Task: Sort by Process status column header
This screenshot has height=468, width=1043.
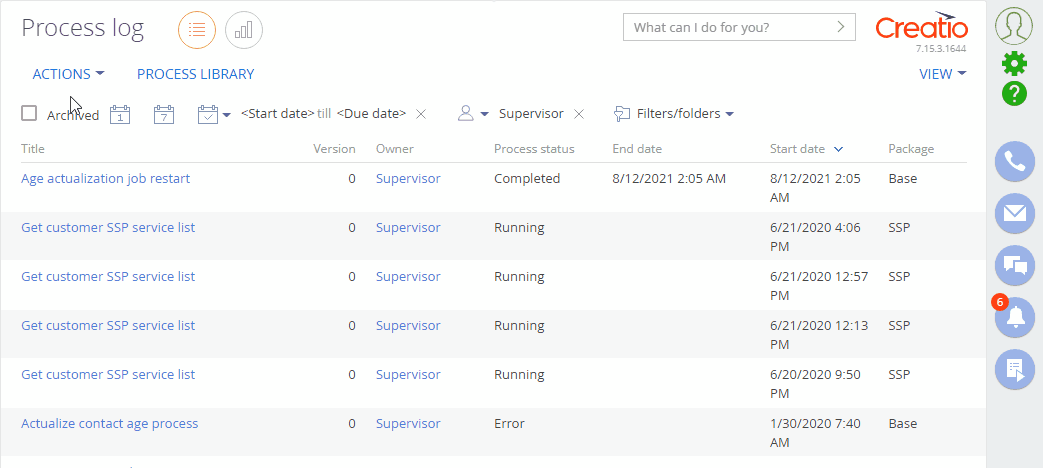Action: [x=534, y=149]
